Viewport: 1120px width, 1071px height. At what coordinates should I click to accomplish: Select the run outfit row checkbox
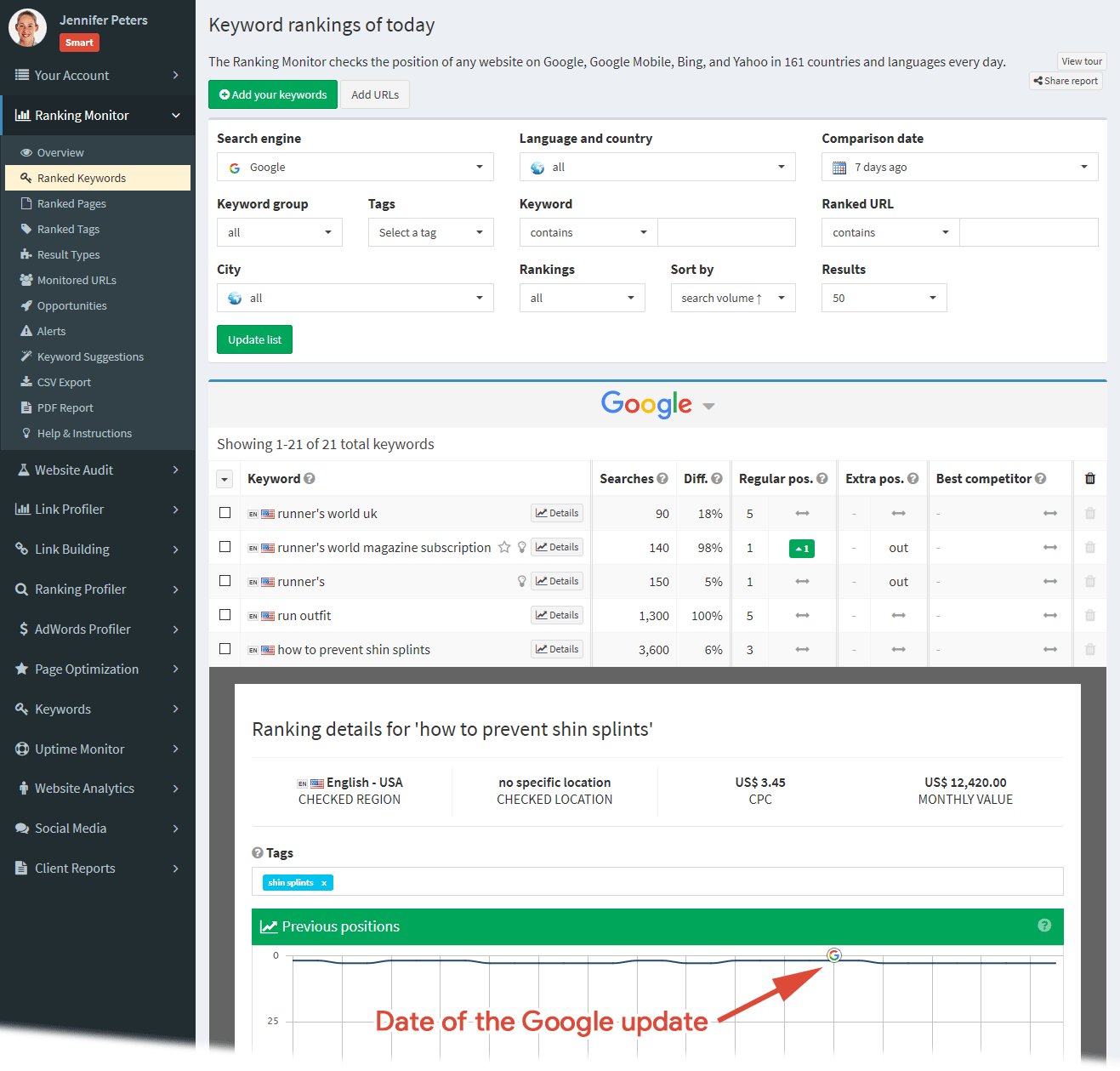[x=225, y=615]
